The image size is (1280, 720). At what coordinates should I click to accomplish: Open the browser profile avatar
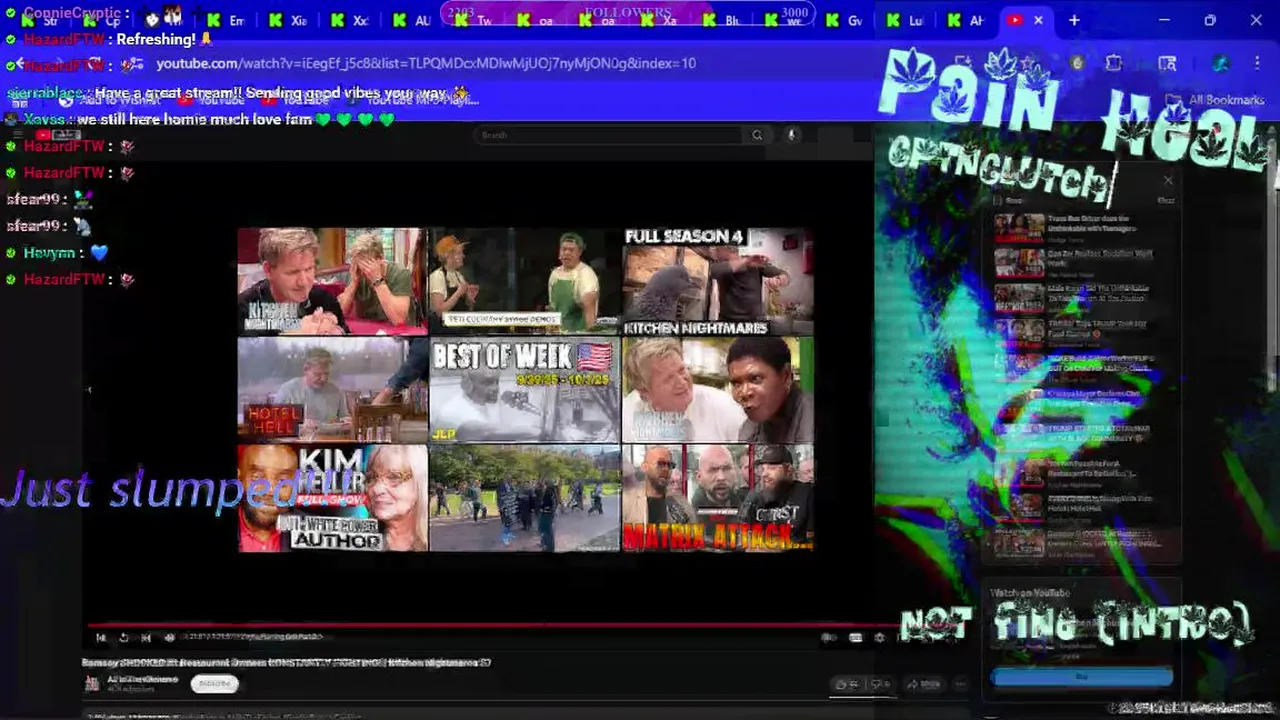(1220, 63)
